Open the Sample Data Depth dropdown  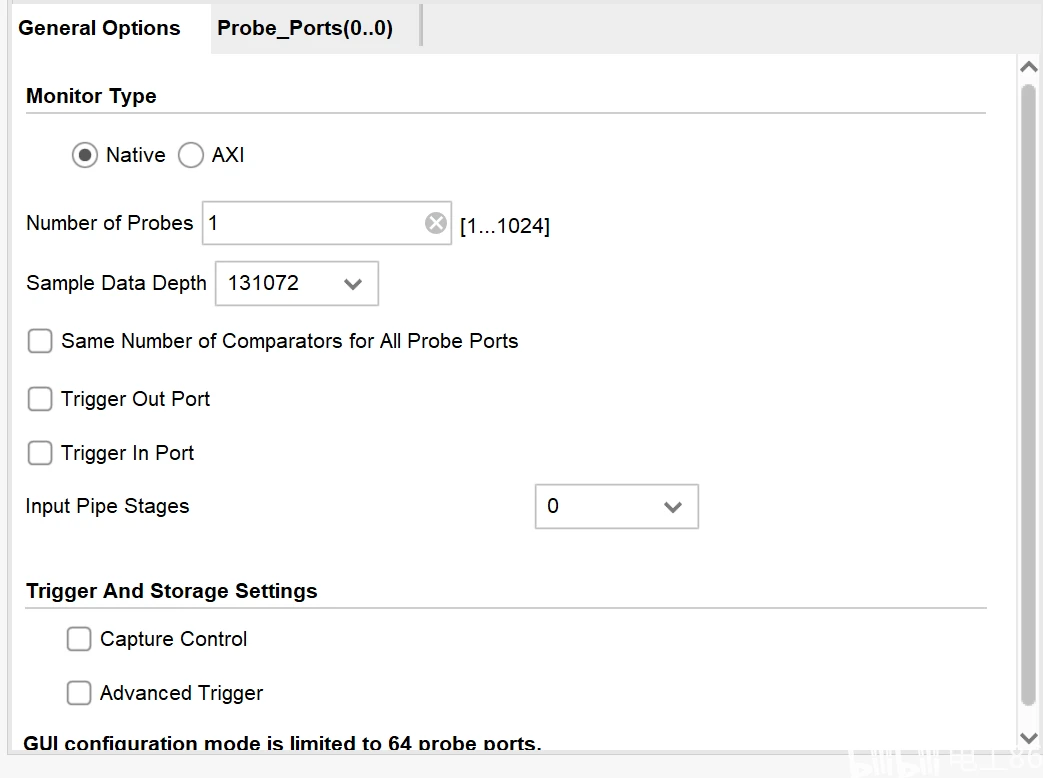pyautogui.click(x=297, y=284)
